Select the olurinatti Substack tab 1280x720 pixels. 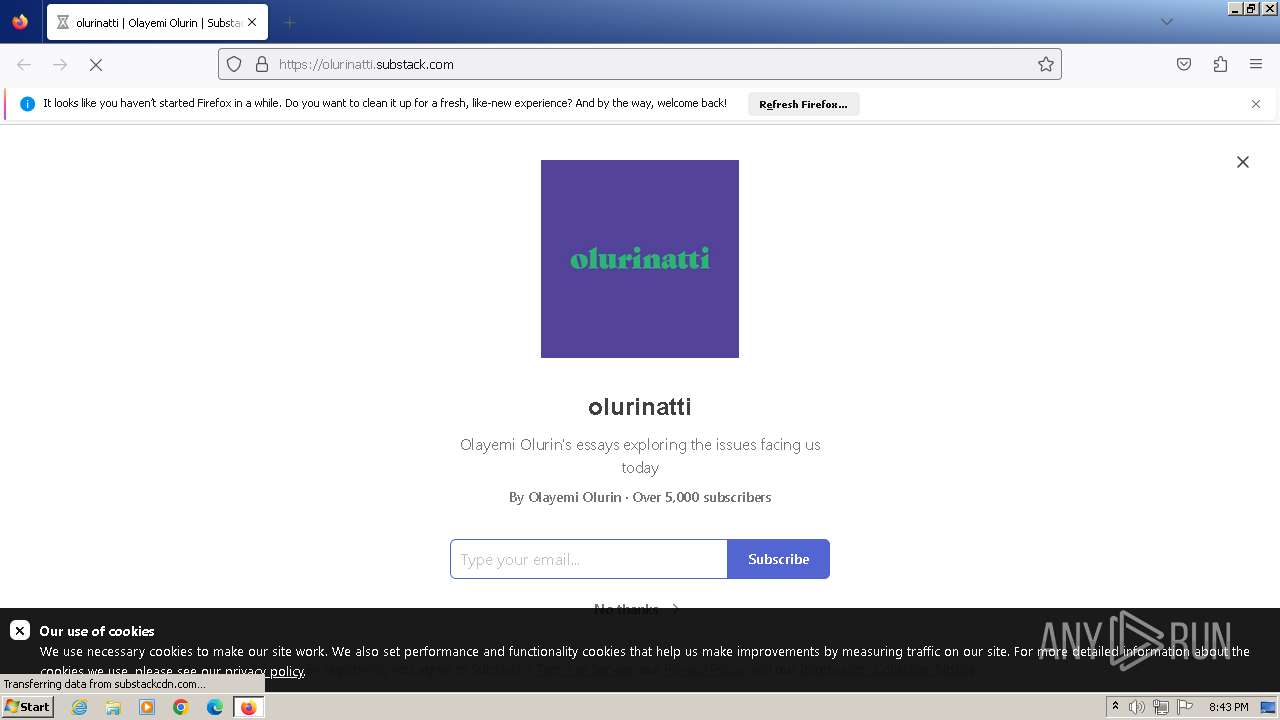click(x=157, y=22)
